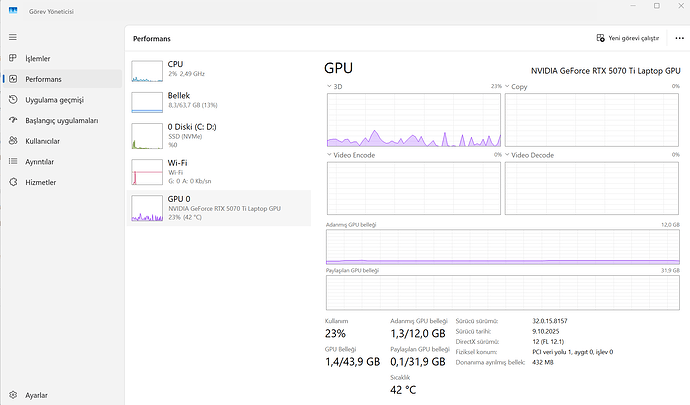
Task: Click the Ayrıntılar list icon
Action: point(12,161)
